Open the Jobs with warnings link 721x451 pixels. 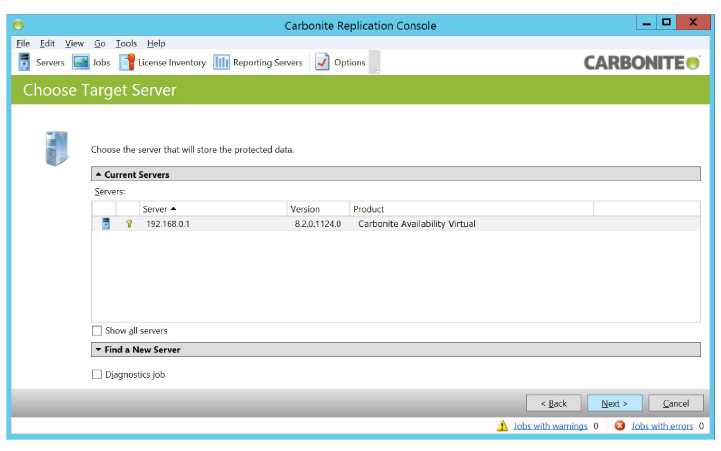point(550,426)
